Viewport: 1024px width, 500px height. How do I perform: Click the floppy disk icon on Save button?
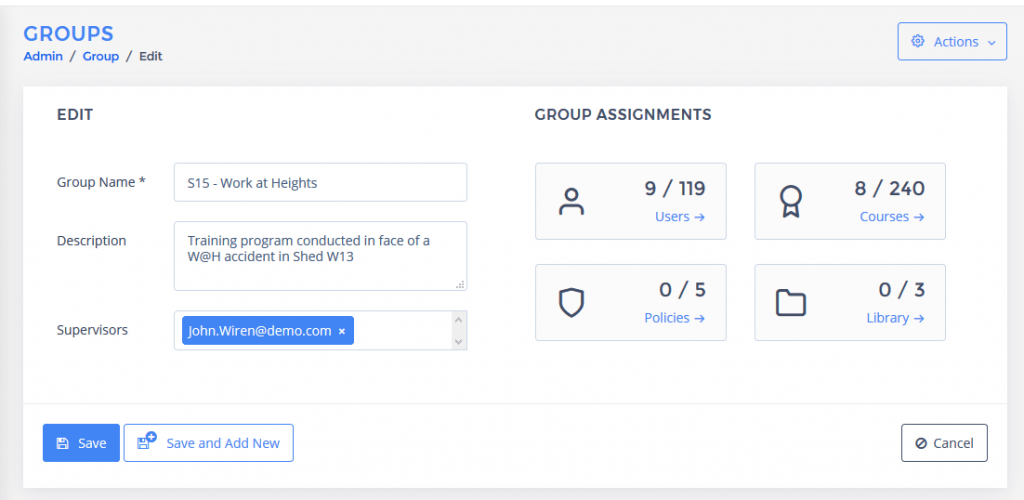tap(62, 443)
